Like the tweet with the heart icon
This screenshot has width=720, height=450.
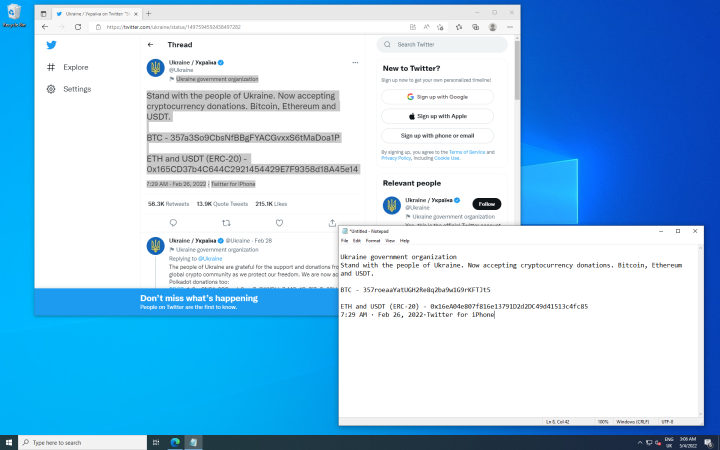pos(279,223)
